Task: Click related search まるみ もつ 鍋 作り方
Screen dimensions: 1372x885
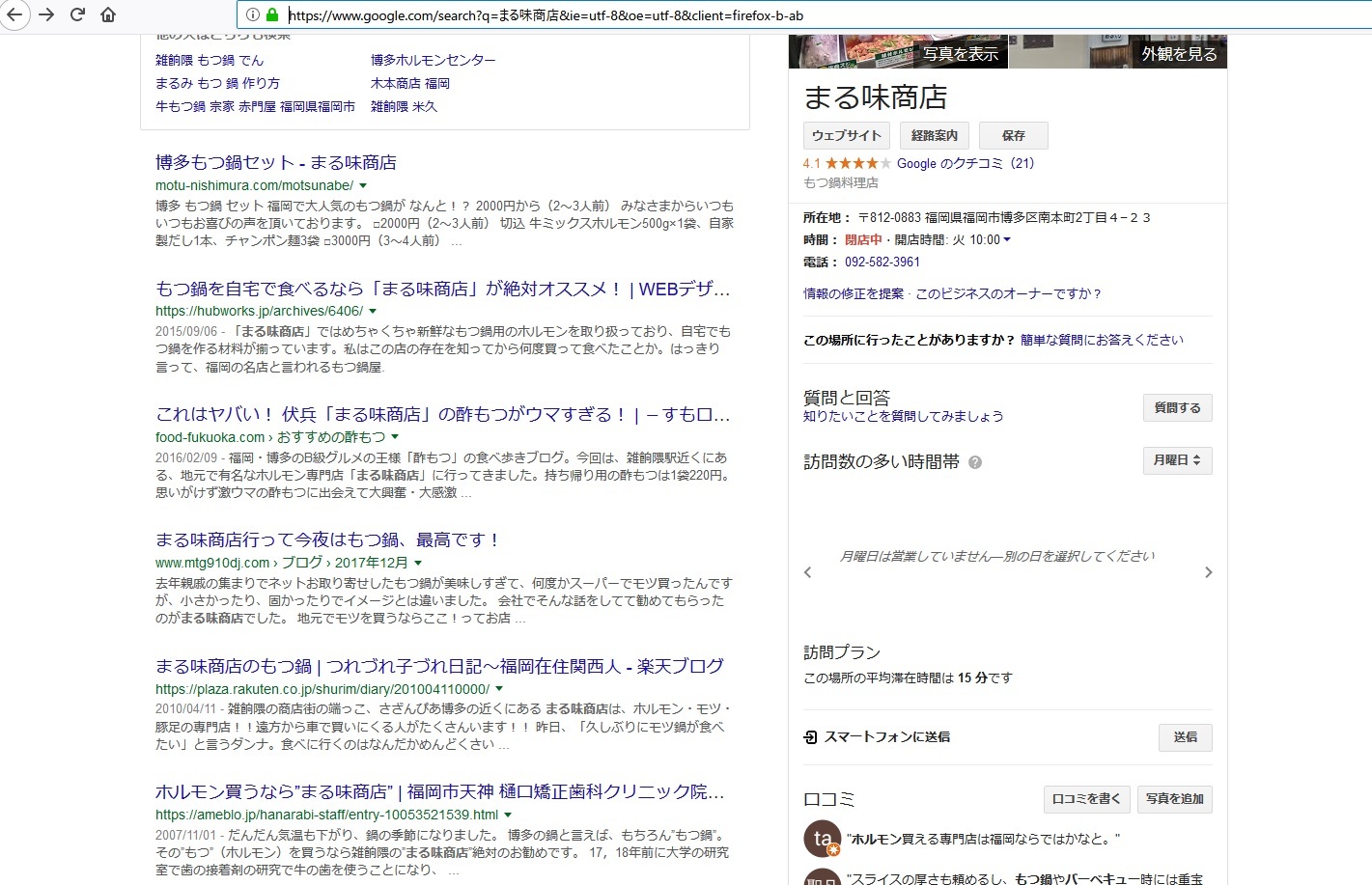Action: tap(217, 83)
